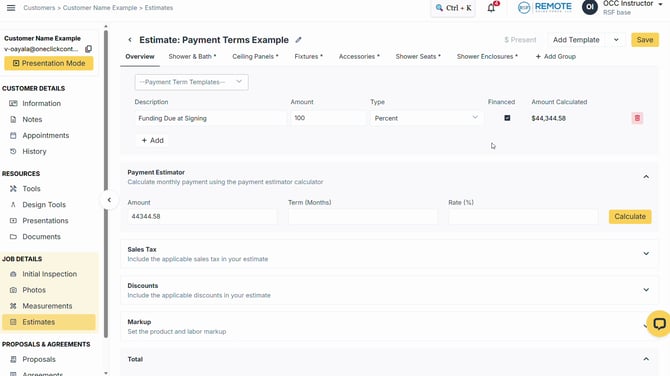Focus the Term (Months) field
670x376 pixels.
(x=362, y=217)
